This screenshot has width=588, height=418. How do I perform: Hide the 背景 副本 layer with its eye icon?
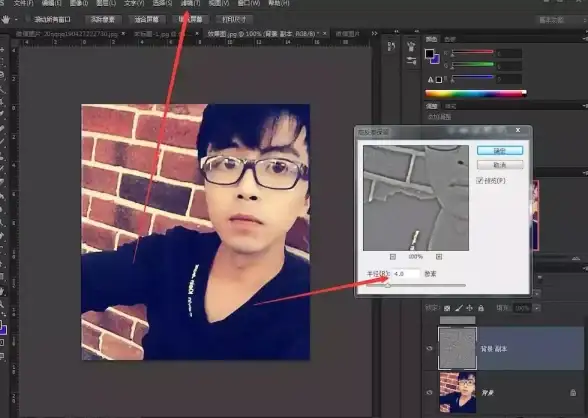[430, 349]
